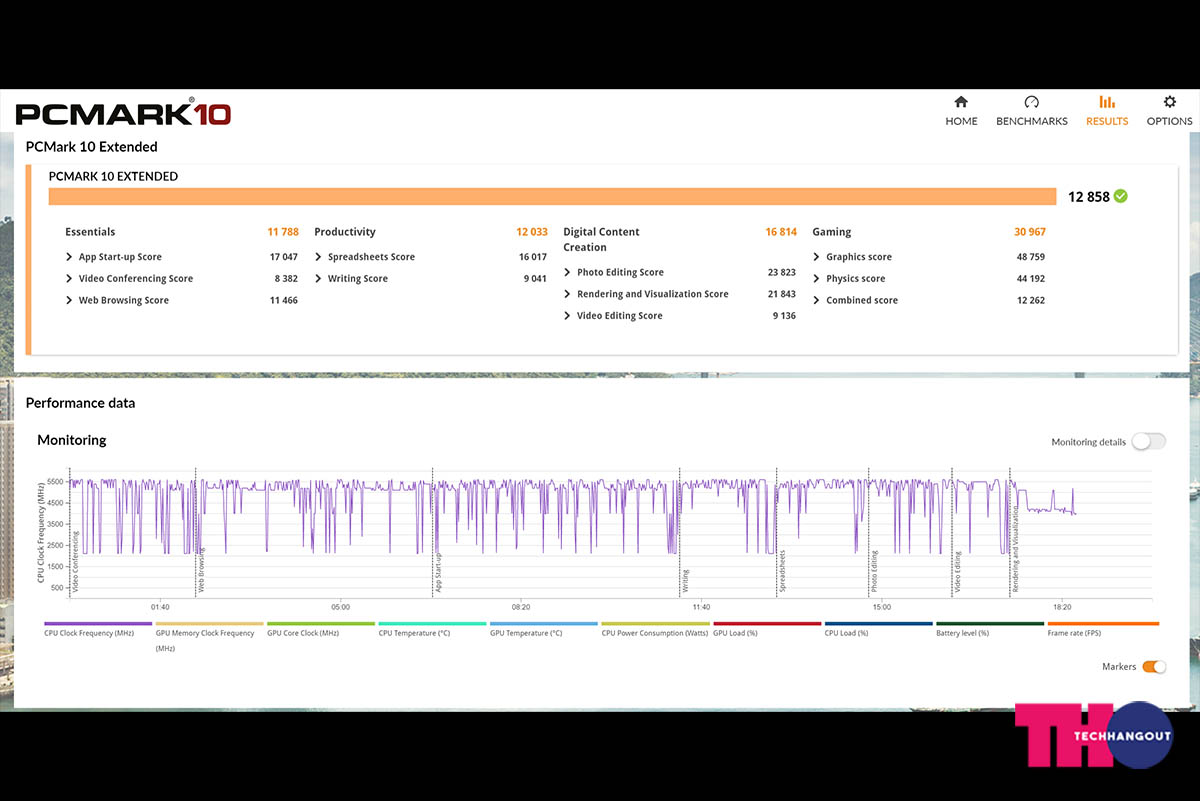Click the green valid-score checkmark icon
Image resolution: width=1200 pixels, height=801 pixels.
click(x=1121, y=196)
